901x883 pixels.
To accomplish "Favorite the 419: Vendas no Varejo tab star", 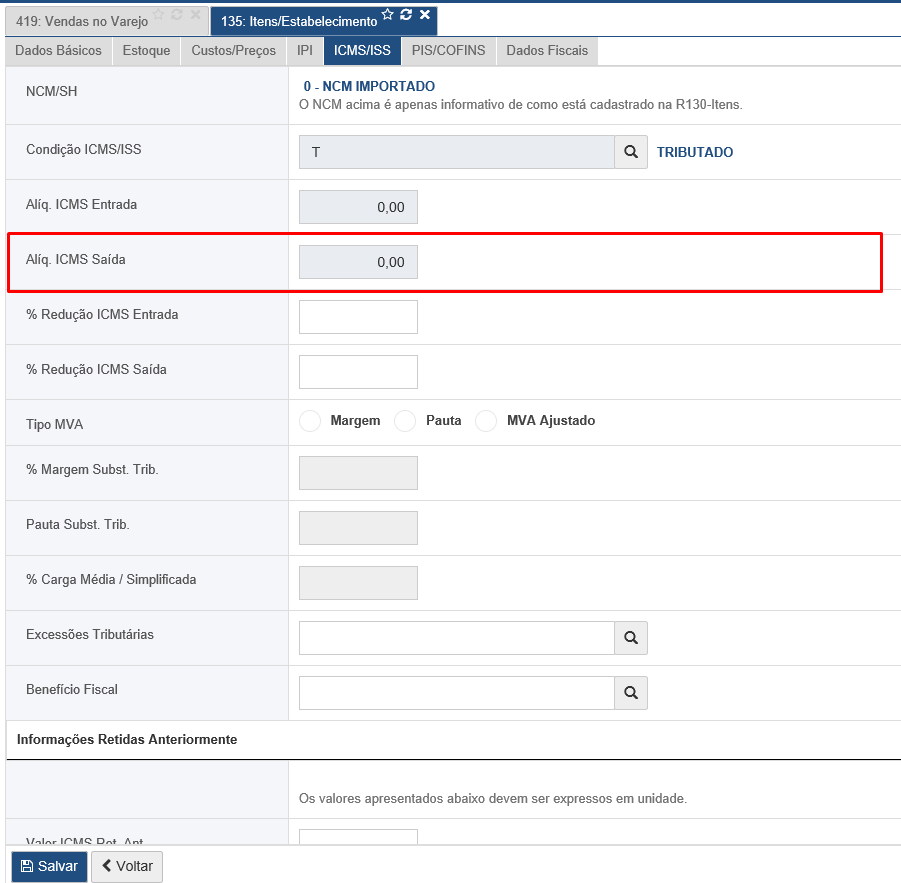I will tap(159, 14).
